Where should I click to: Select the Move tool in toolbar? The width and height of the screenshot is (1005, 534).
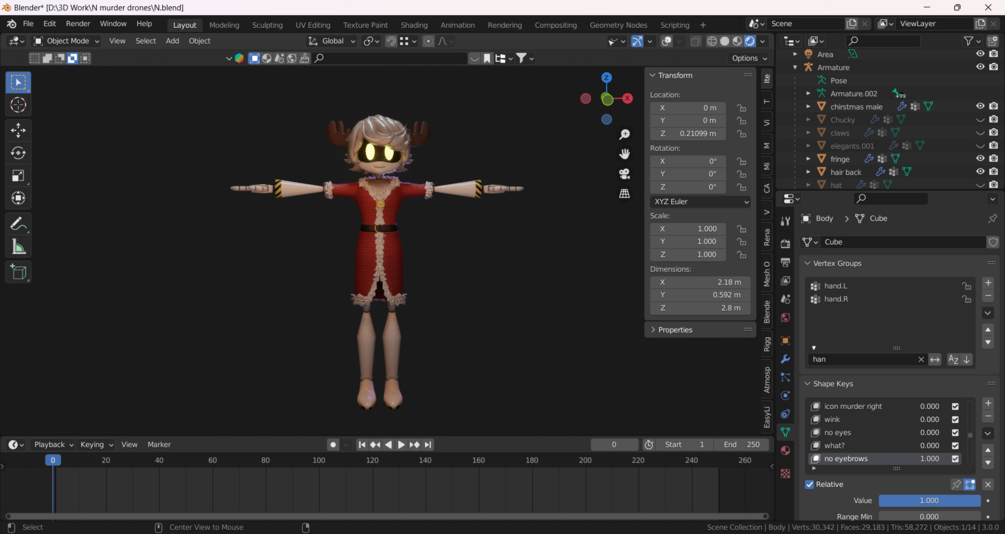coord(18,130)
